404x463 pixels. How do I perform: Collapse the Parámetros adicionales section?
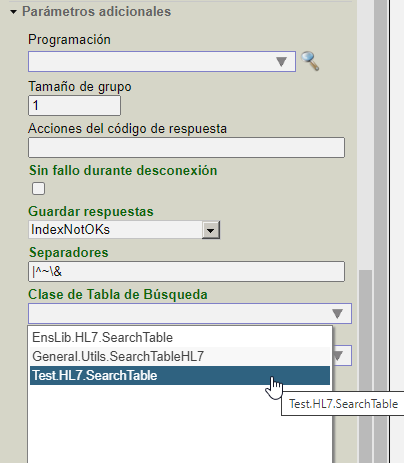13,12
